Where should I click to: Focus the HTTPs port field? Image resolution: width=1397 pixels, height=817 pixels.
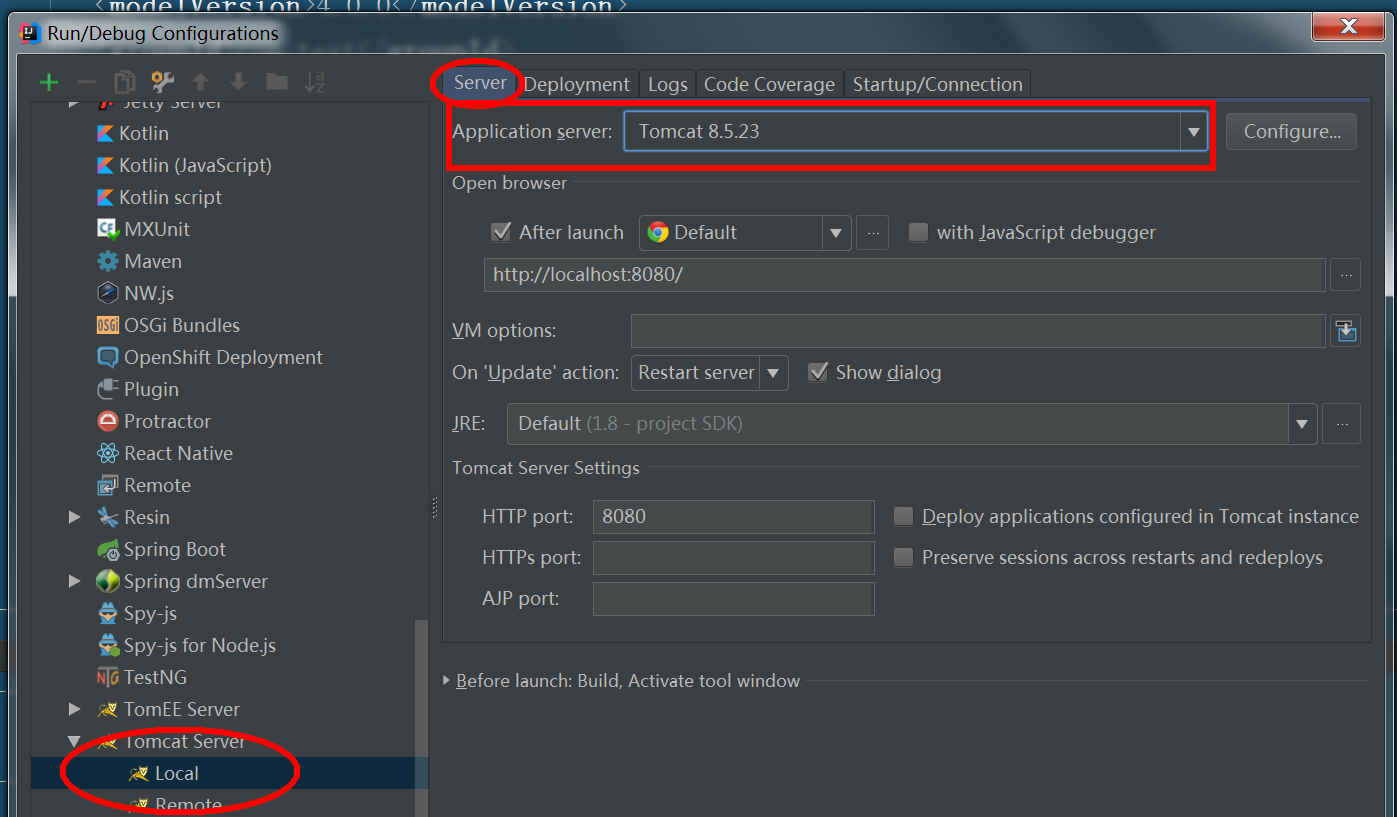point(733,558)
